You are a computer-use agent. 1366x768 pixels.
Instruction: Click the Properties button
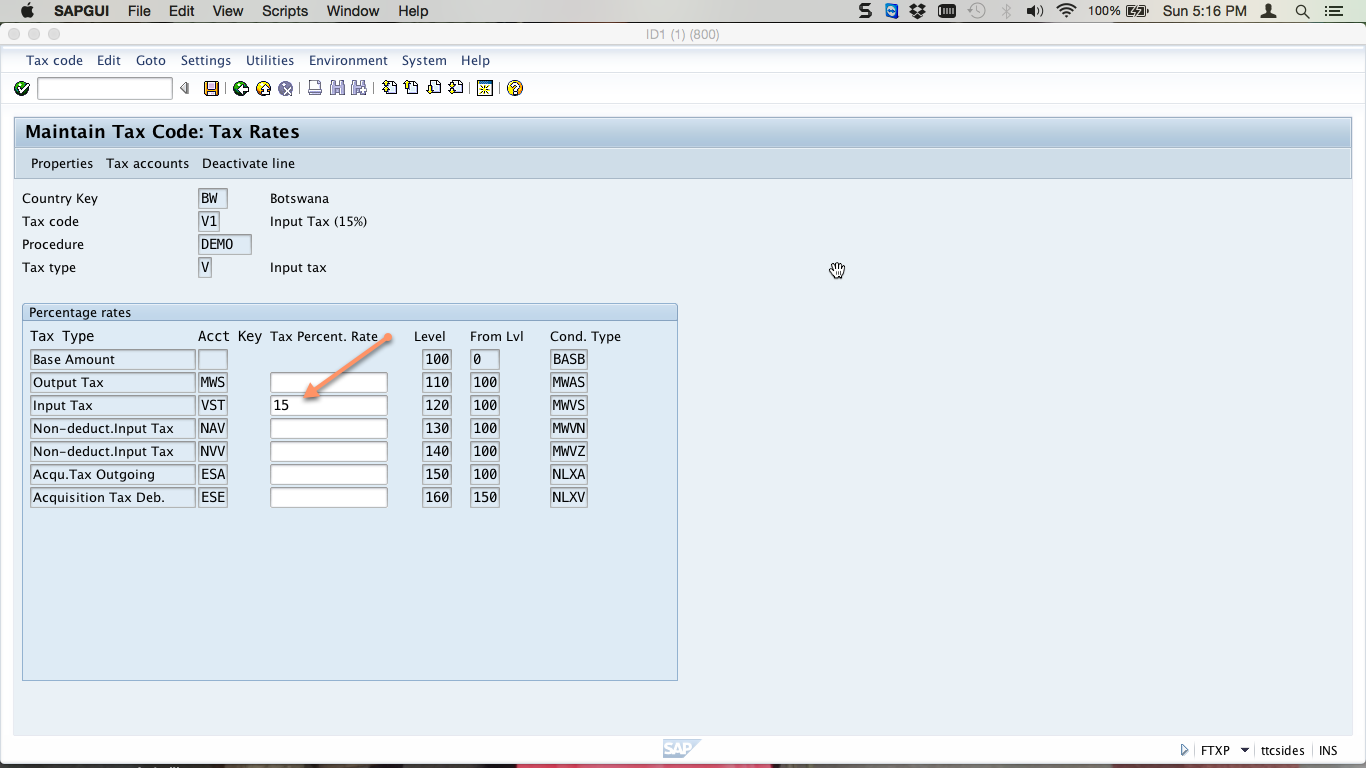[x=62, y=163]
